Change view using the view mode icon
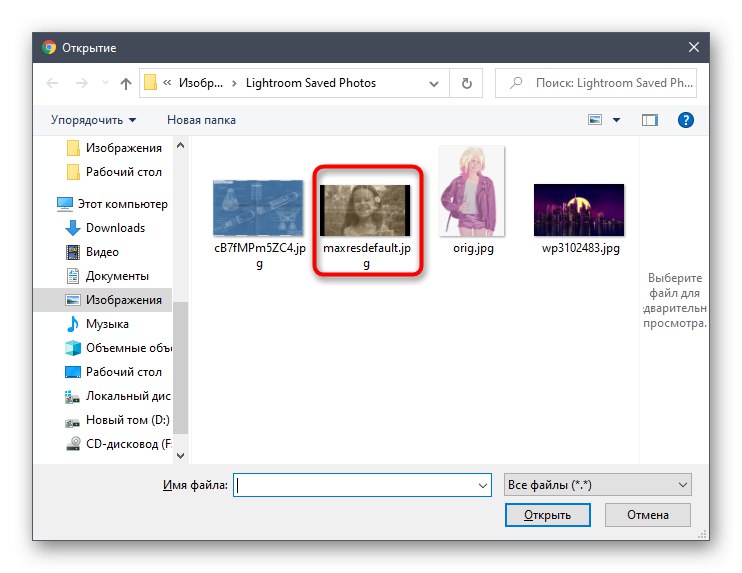This screenshot has width=742, height=573. pos(595,120)
